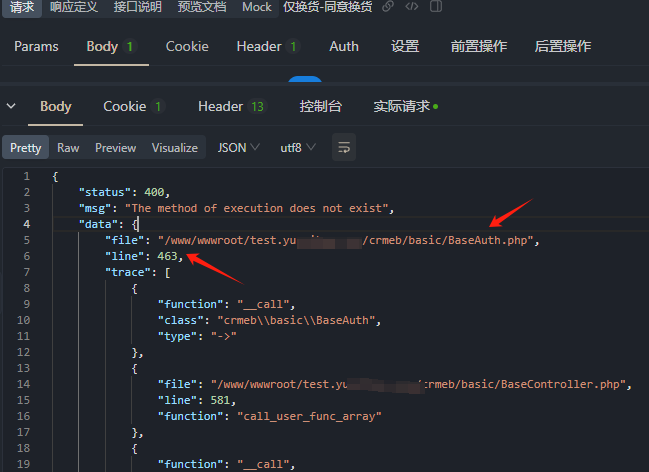Select the Pretty view mode
649x472 pixels.
[26, 147]
